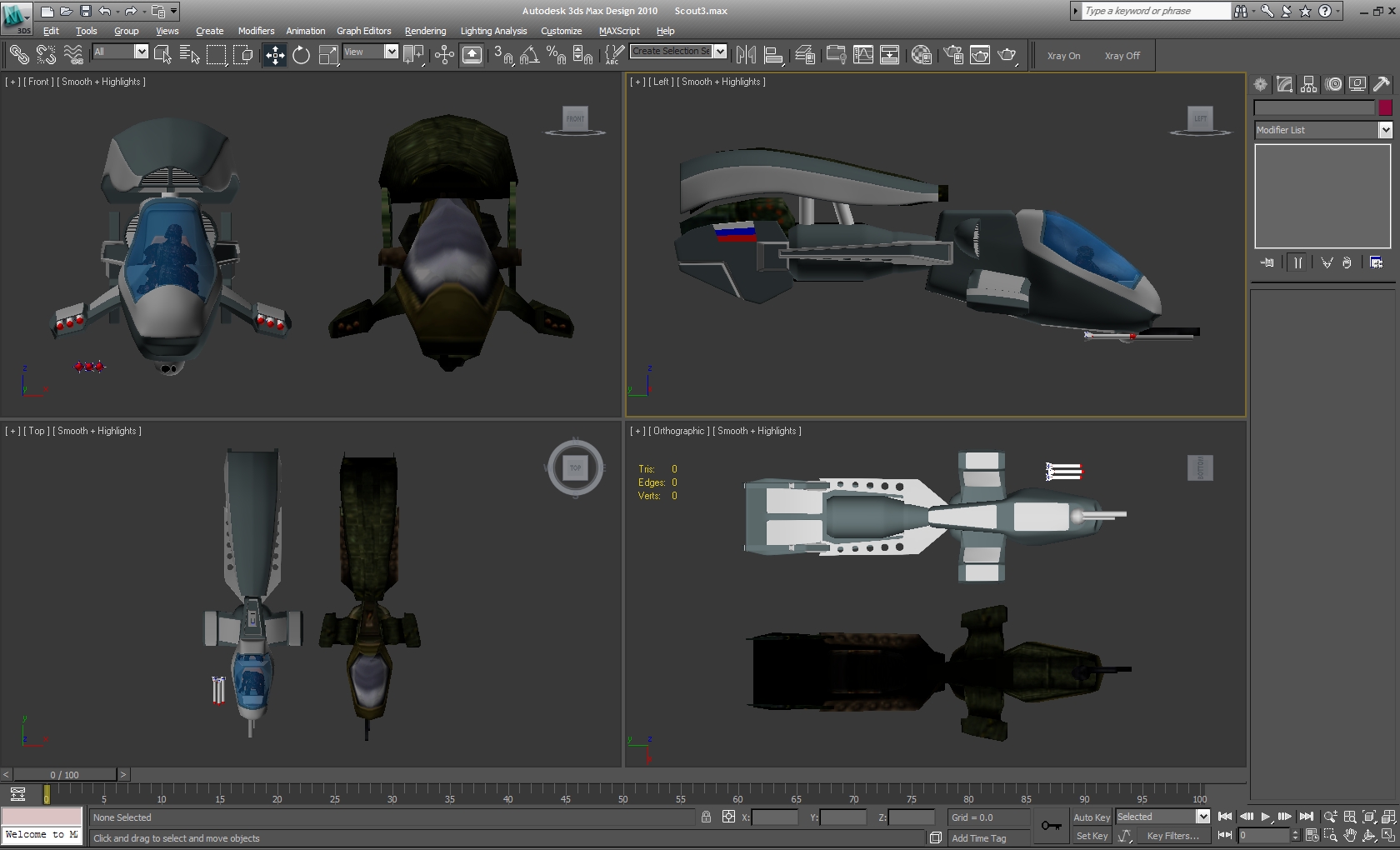Open Curve Editor from toolbar

point(863,55)
